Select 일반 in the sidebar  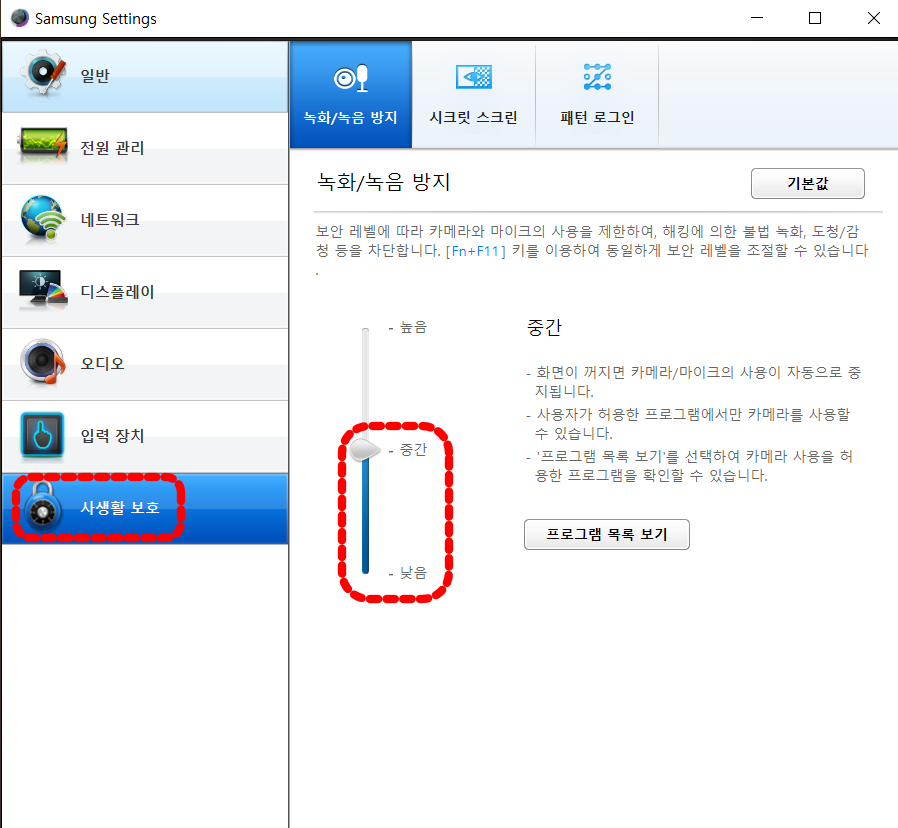pyautogui.click(x=145, y=77)
